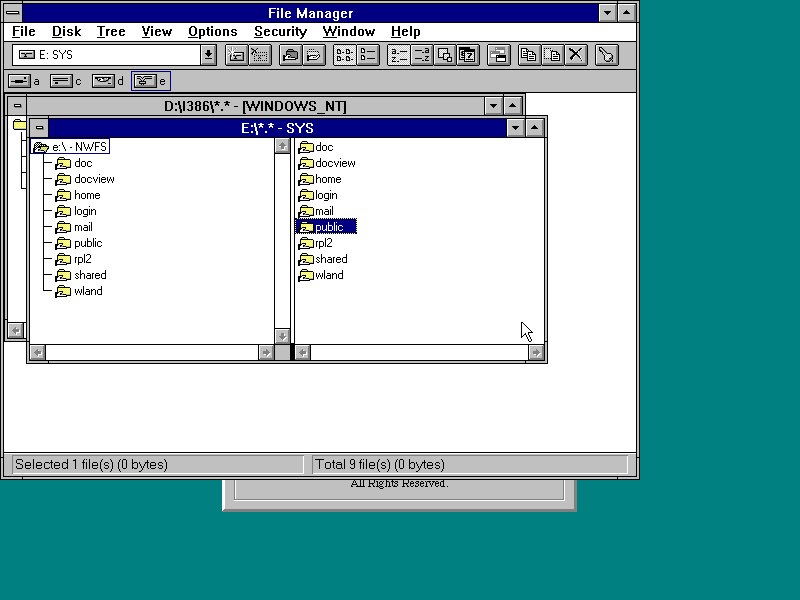Click docview folder in the right file list

pyautogui.click(x=327, y=163)
